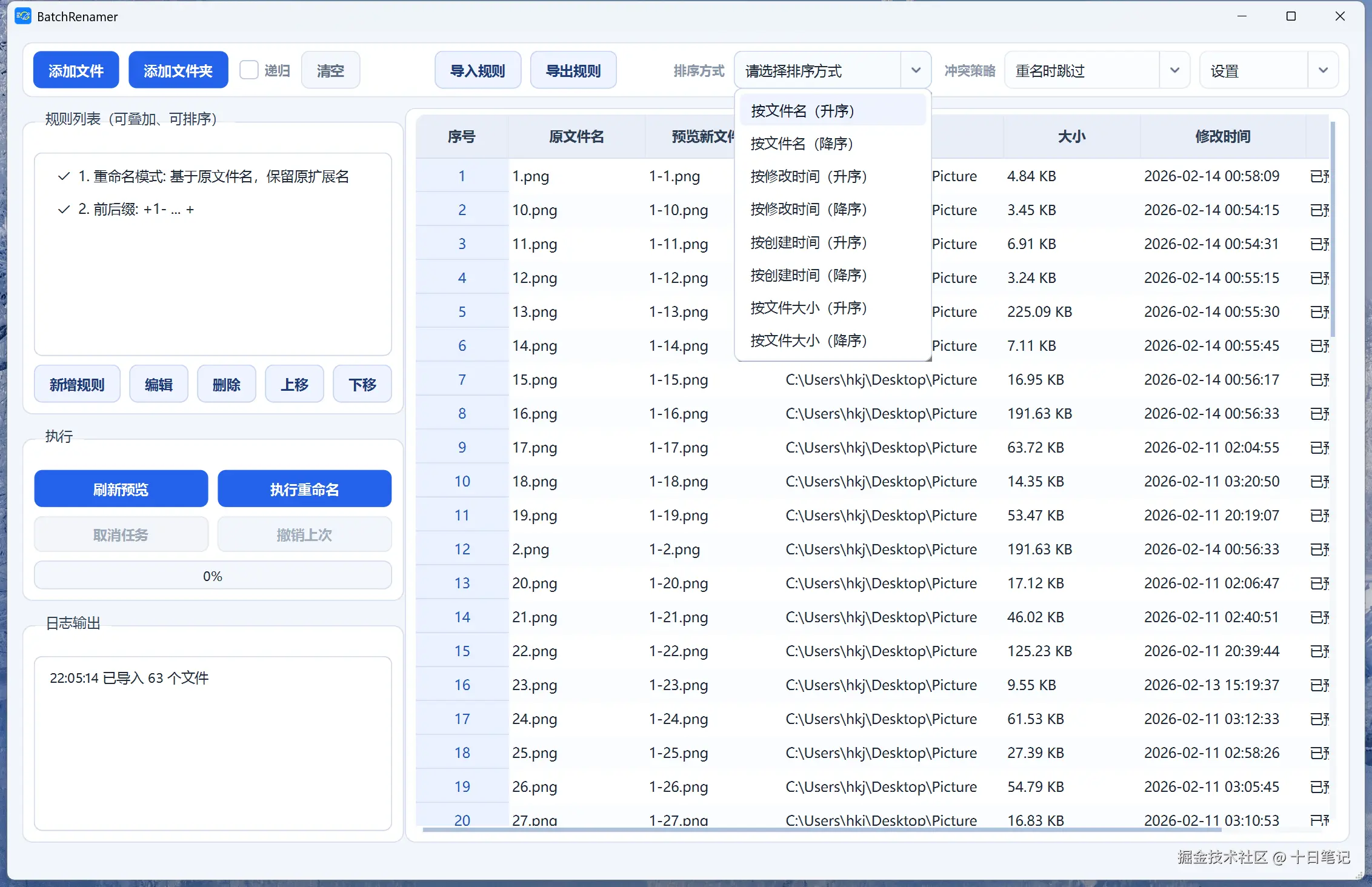Image resolution: width=1372 pixels, height=887 pixels.
Task: Toggle checkmark on rule 2 前后缀
Action: tap(64, 210)
